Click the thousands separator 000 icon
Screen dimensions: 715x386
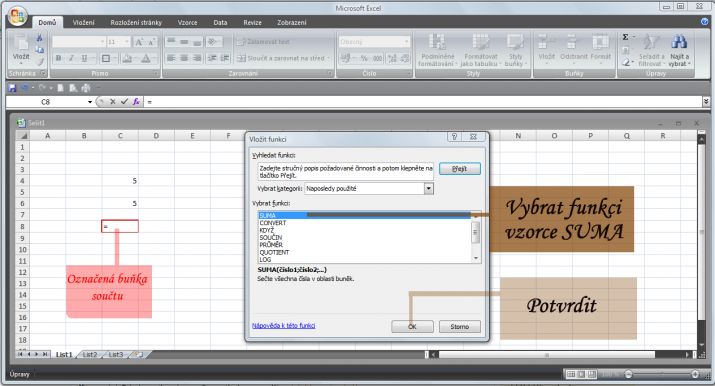[378, 58]
